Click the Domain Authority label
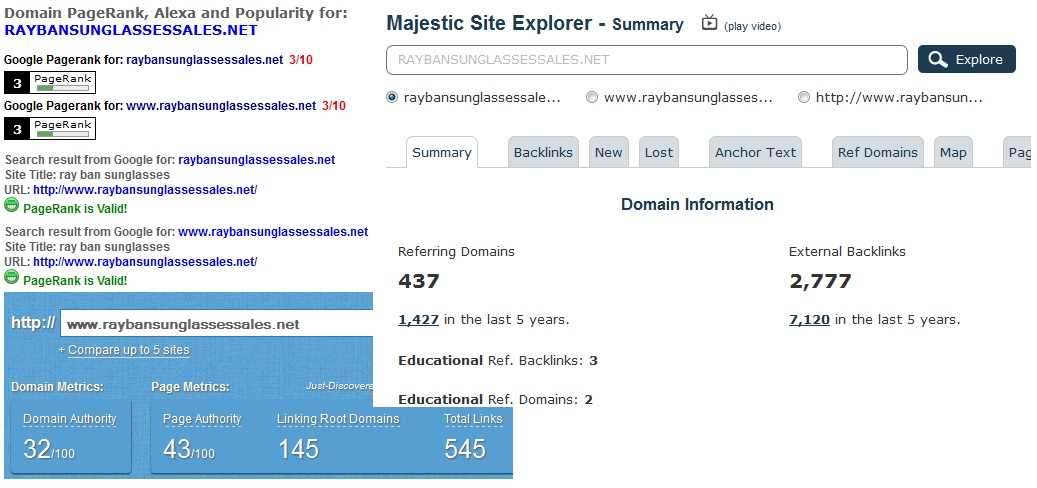The image size is (1037, 488). point(69,419)
